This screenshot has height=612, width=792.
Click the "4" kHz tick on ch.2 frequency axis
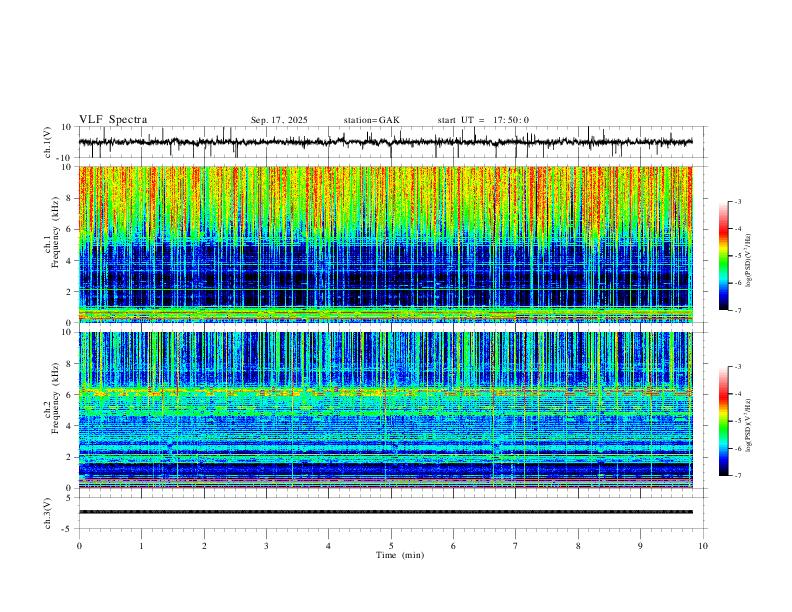tap(70, 426)
